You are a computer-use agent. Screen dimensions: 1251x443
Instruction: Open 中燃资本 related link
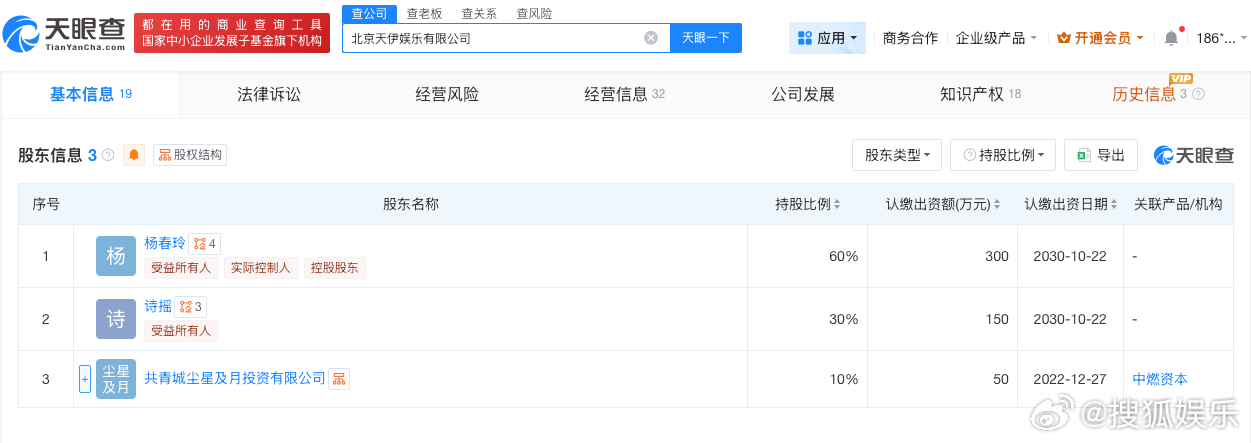click(1160, 379)
